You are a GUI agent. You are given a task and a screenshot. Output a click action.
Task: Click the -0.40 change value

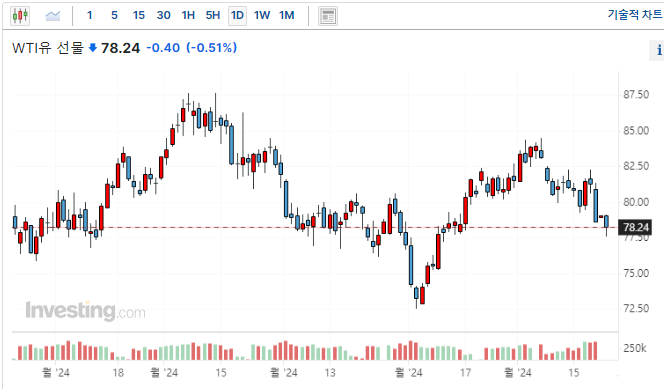click(163, 48)
